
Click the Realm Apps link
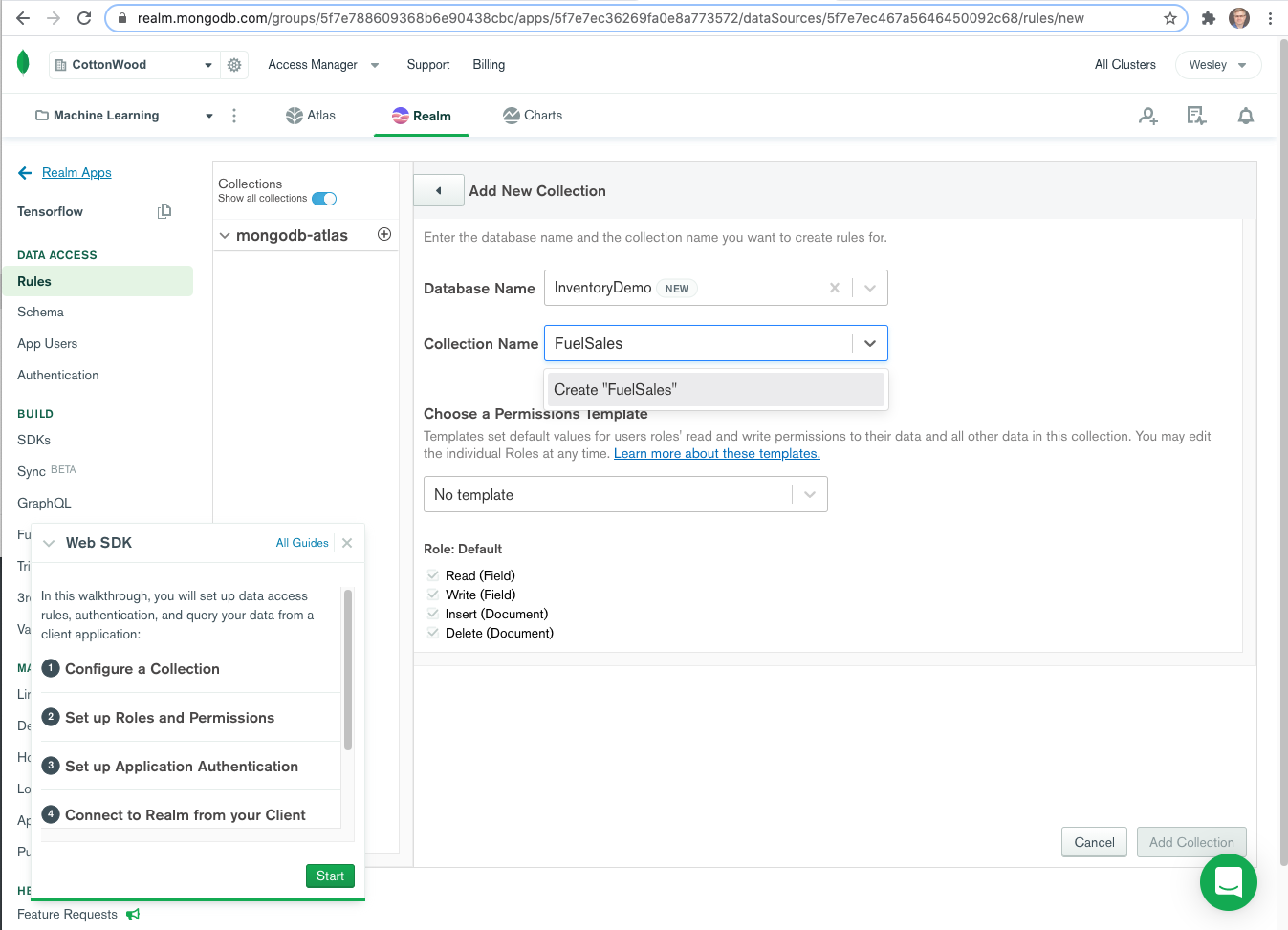click(x=76, y=173)
